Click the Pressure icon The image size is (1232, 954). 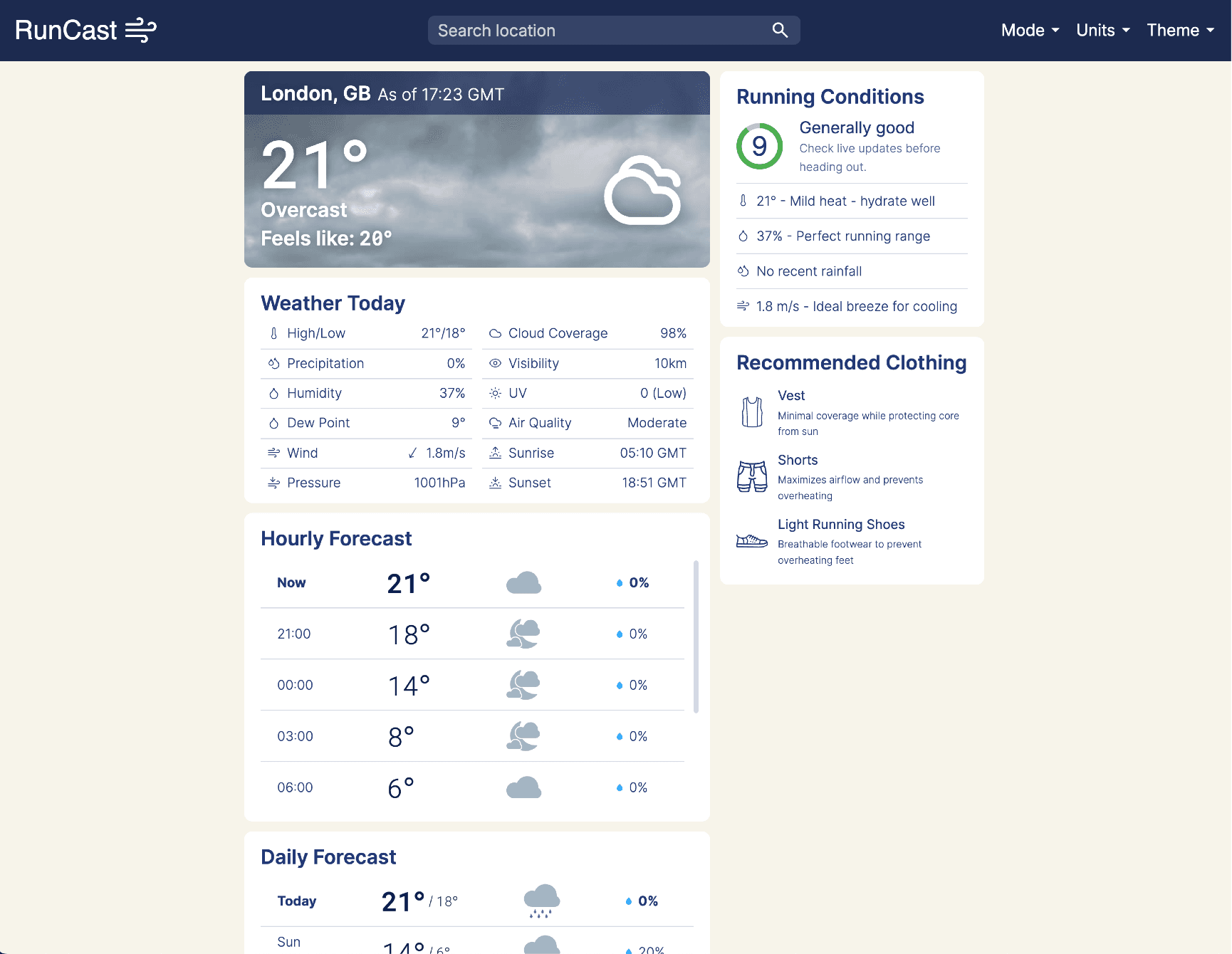coord(273,483)
